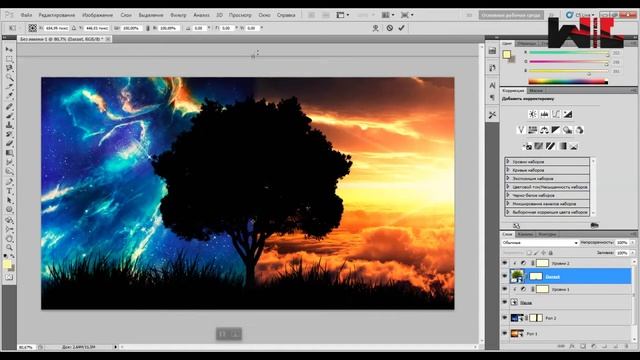640x360 pixels.
Task: Click the layer thumbnail of Fon 1
Action: tap(517, 333)
